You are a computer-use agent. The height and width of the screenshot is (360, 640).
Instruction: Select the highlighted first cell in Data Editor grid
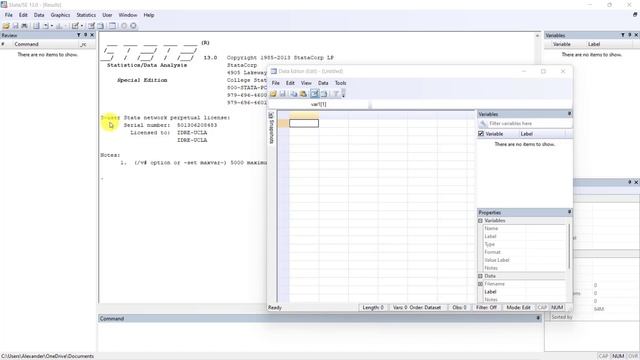pos(304,123)
